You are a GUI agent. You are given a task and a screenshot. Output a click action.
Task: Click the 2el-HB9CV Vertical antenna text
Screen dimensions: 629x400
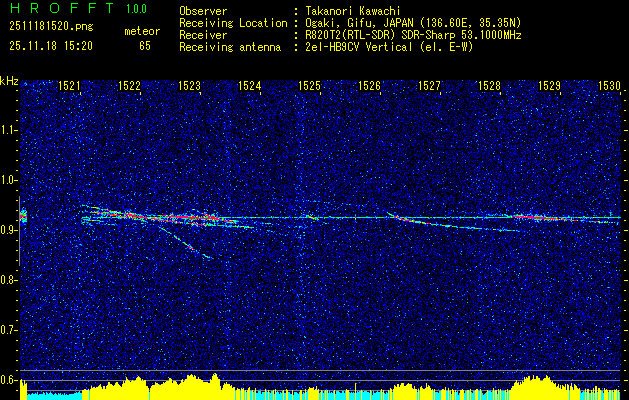coord(389,47)
